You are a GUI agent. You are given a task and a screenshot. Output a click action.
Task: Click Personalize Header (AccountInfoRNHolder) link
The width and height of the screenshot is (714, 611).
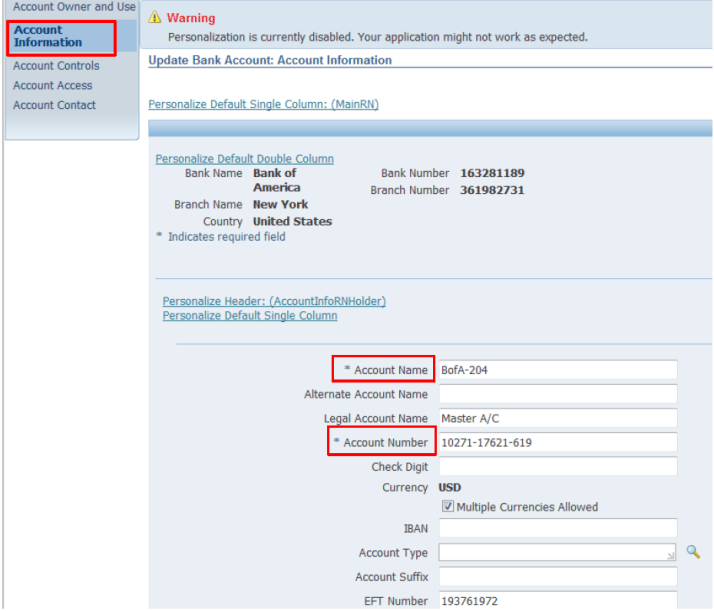[274, 301]
